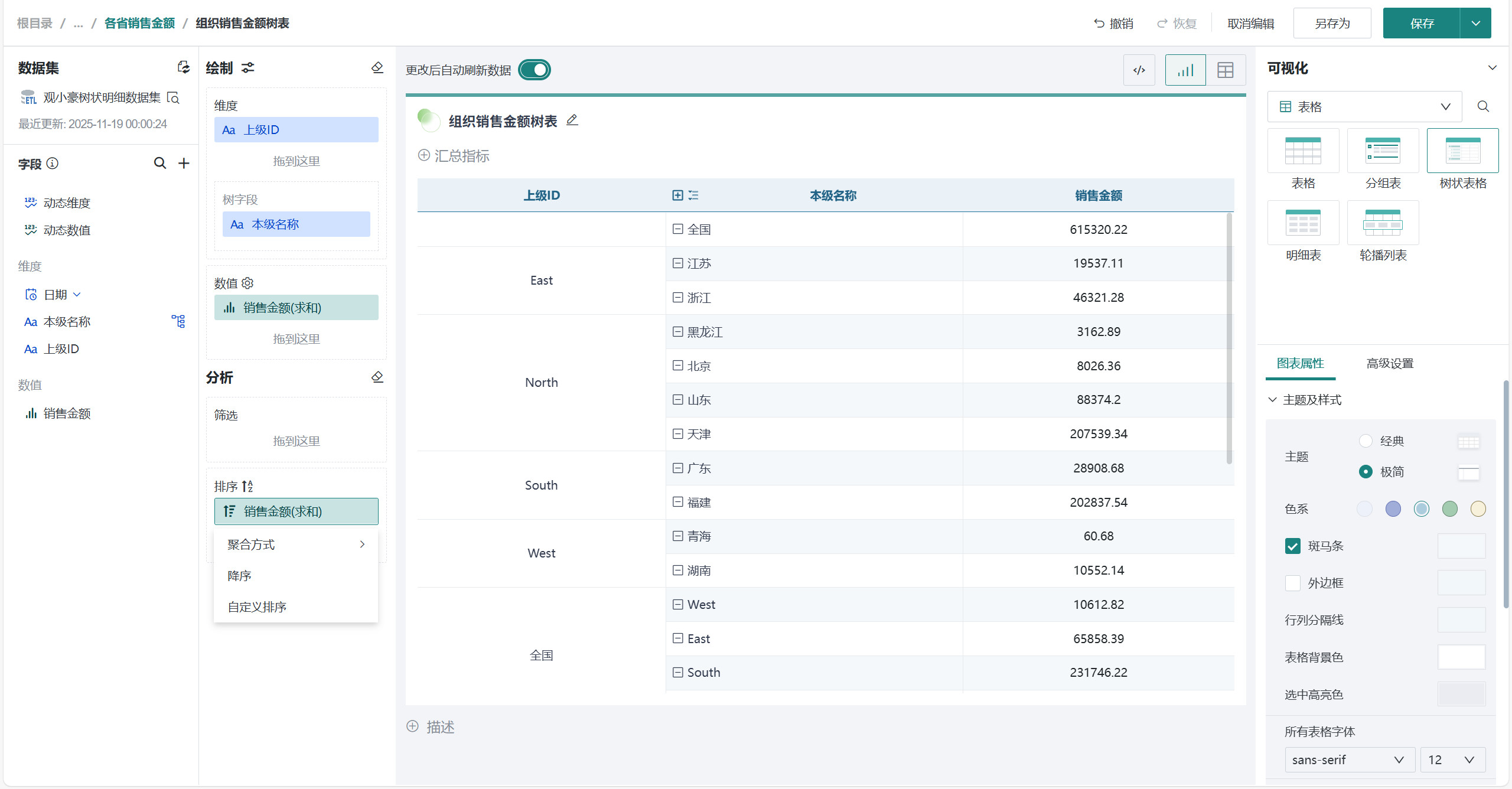This screenshot has height=789, width=1512.
Task: Clear the drawing panel with the eraser icon
Action: coord(377,68)
